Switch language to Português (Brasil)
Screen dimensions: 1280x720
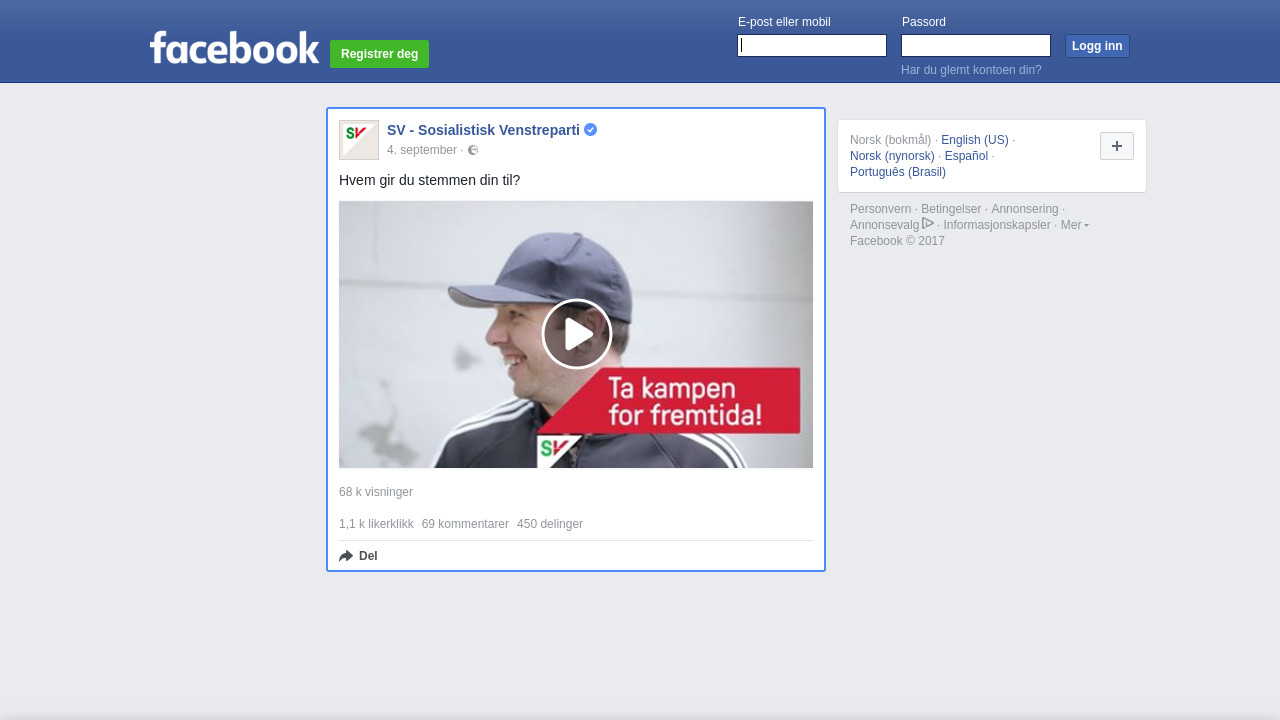(x=898, y=172)
